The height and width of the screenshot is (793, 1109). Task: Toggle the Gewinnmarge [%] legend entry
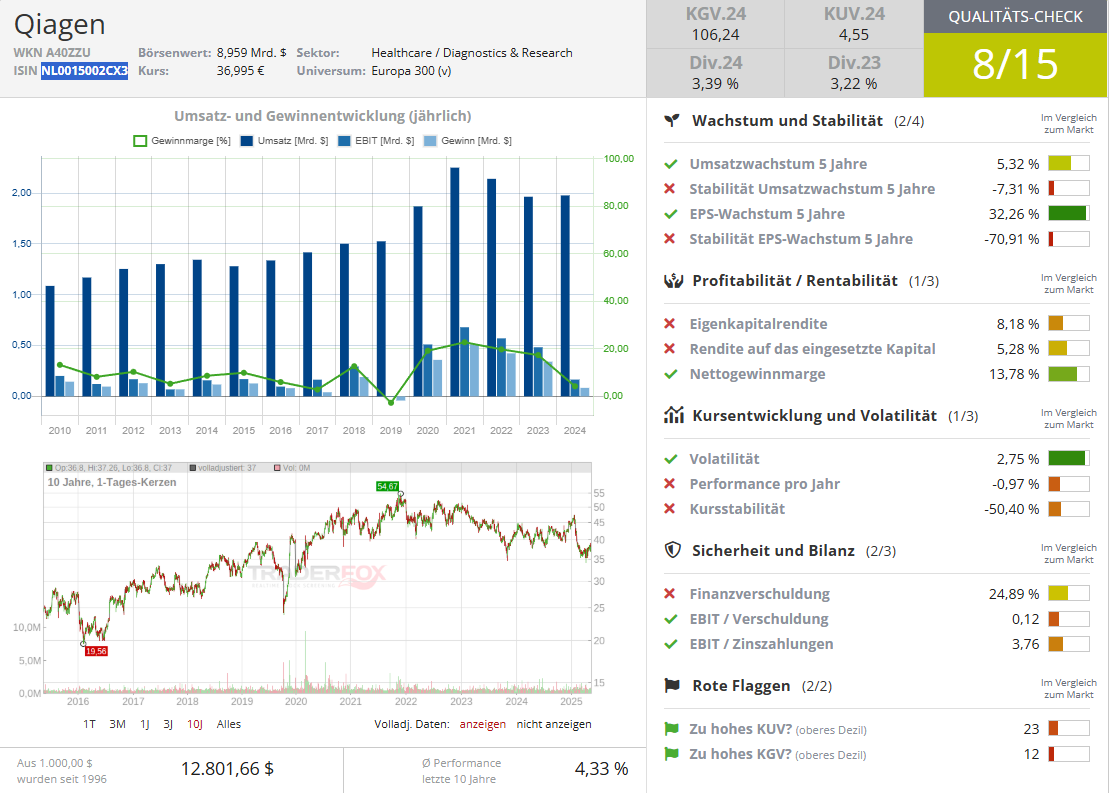[x=182, y=141]
